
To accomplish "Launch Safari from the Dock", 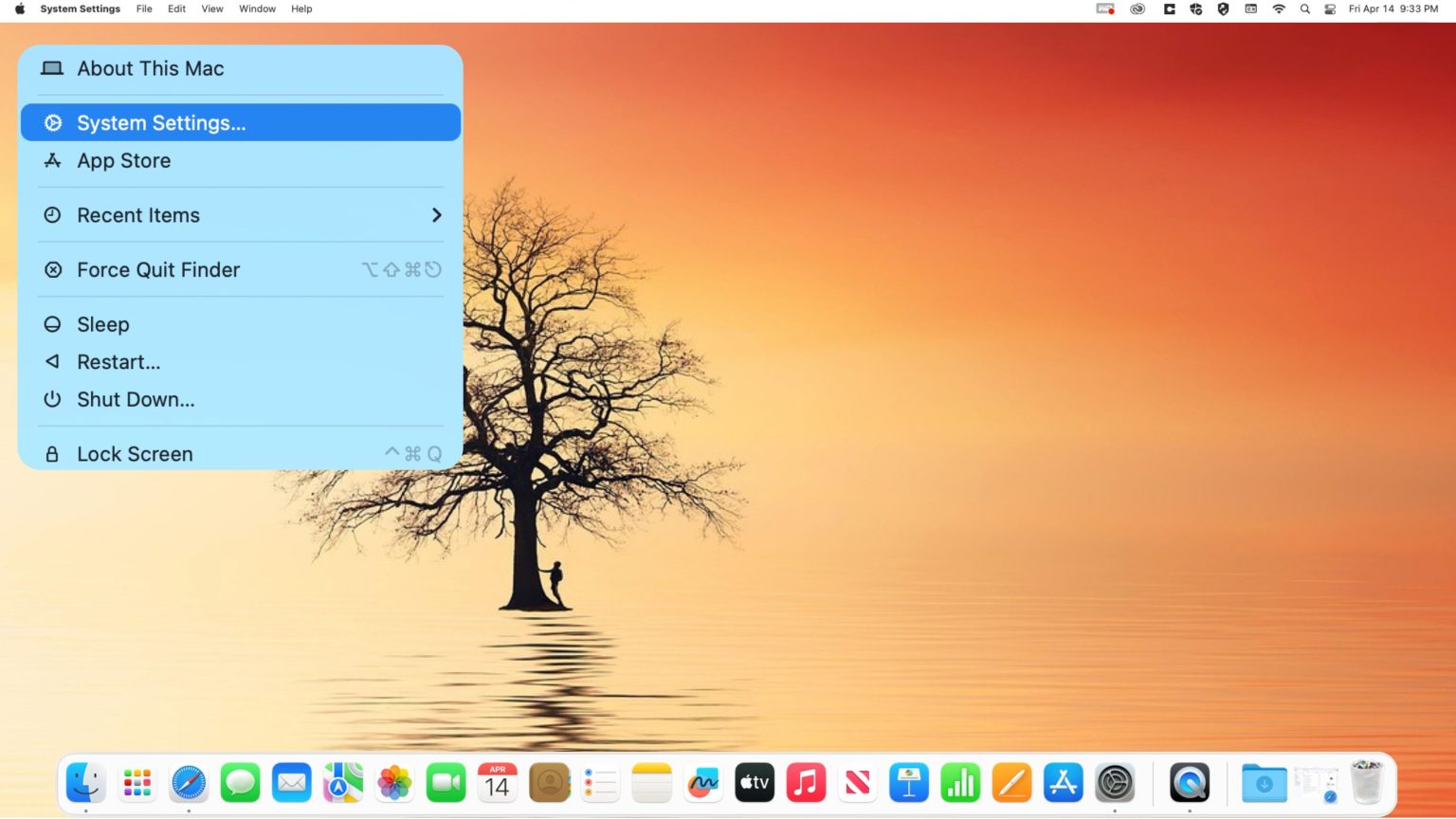I will click(x=189, y=783).
